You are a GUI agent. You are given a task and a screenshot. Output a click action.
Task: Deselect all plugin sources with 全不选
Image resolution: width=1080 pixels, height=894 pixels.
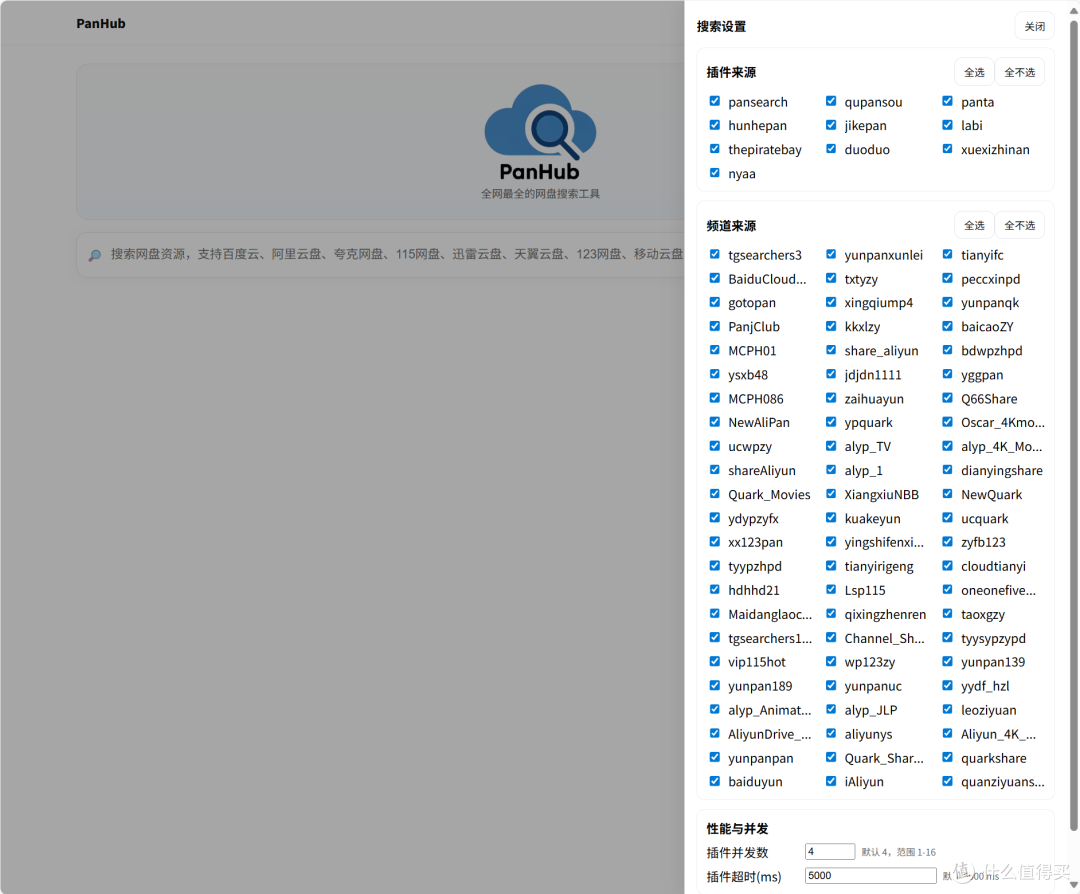(1019, 72)
